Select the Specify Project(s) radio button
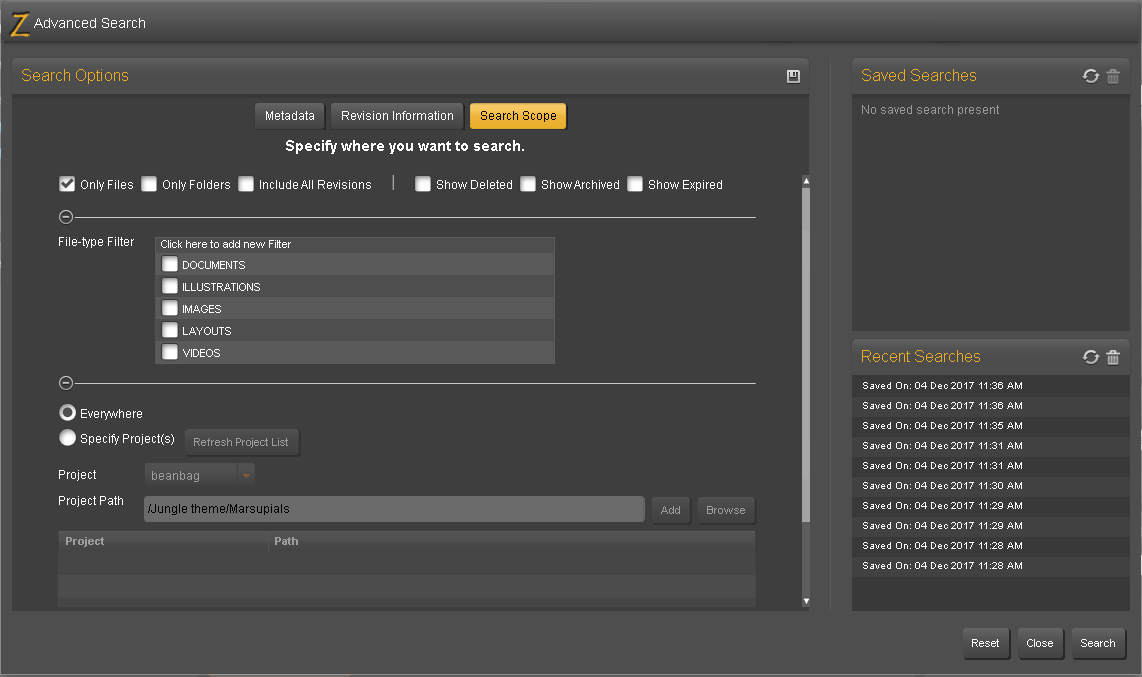 (67, 438)
